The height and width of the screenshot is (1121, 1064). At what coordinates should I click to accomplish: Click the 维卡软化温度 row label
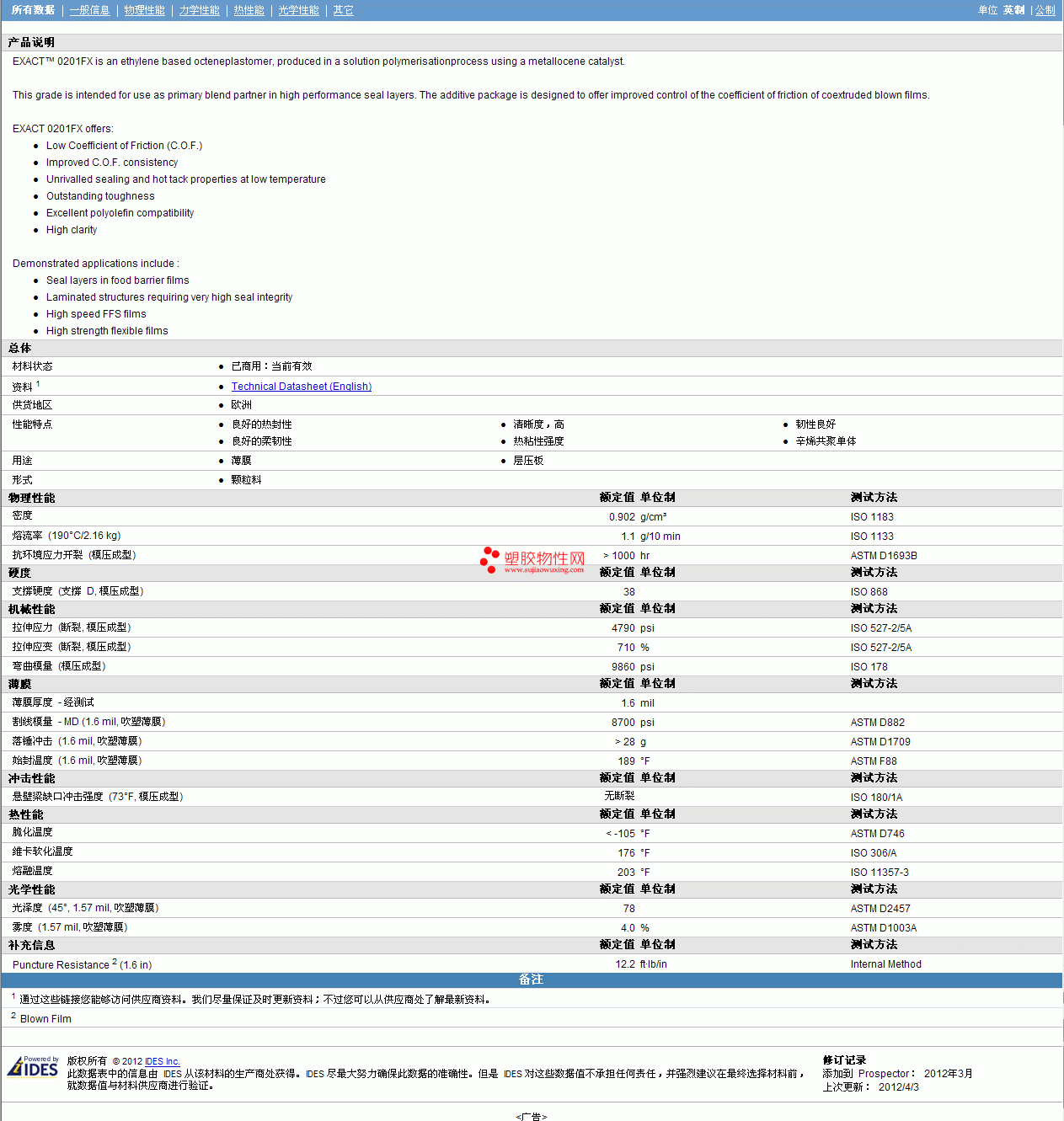(43, 851)
